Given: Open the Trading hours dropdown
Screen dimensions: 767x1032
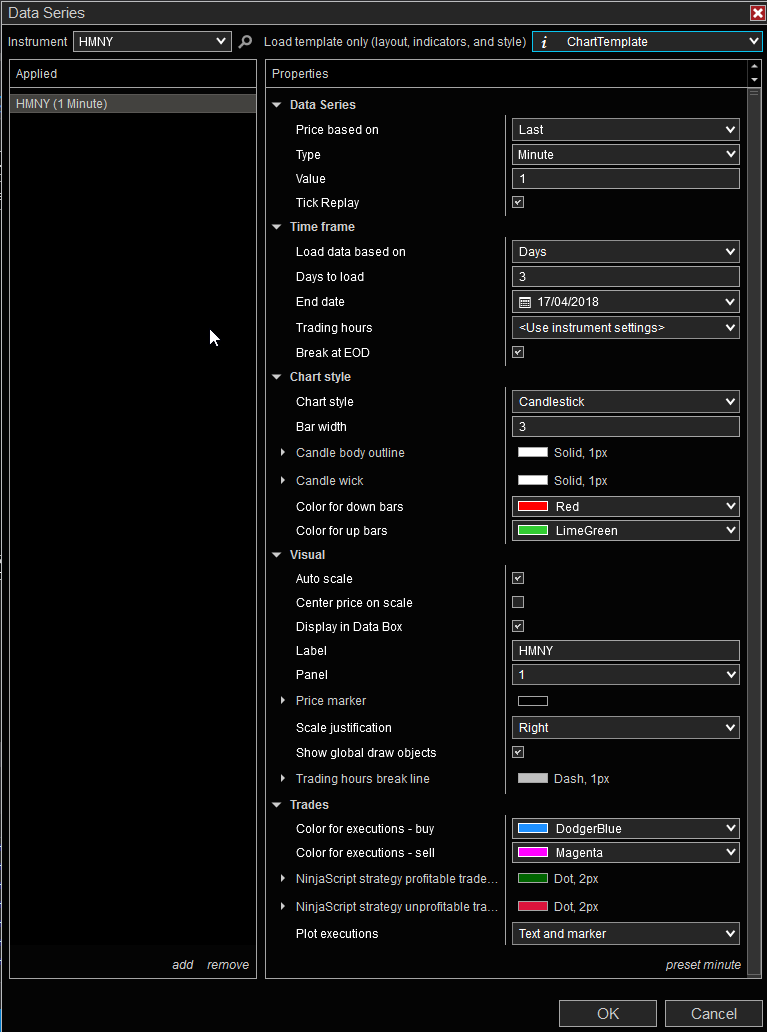Looking at the screenshot, I should tap(625, 327).
